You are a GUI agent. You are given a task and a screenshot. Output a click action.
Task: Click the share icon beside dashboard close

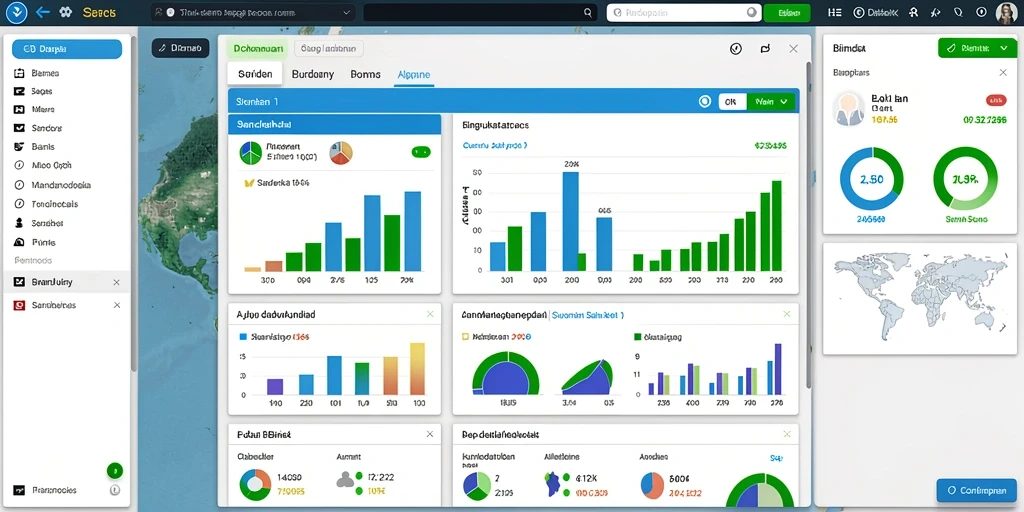point(765,49)
